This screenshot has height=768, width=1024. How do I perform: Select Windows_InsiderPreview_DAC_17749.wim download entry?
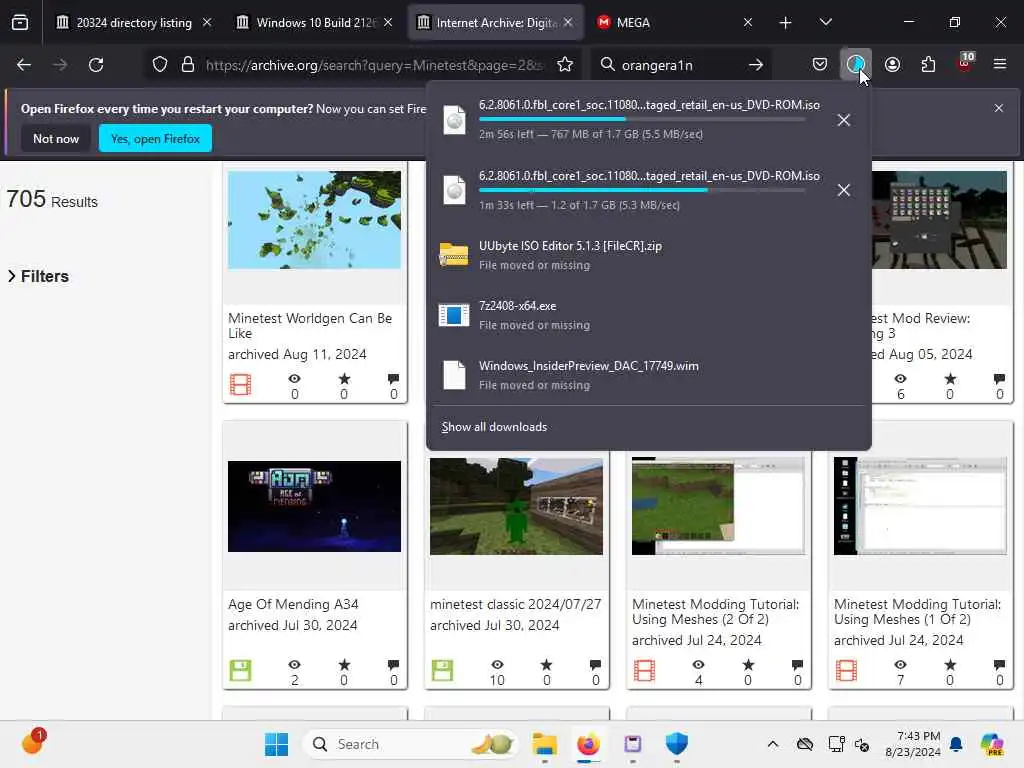point(648,375)
